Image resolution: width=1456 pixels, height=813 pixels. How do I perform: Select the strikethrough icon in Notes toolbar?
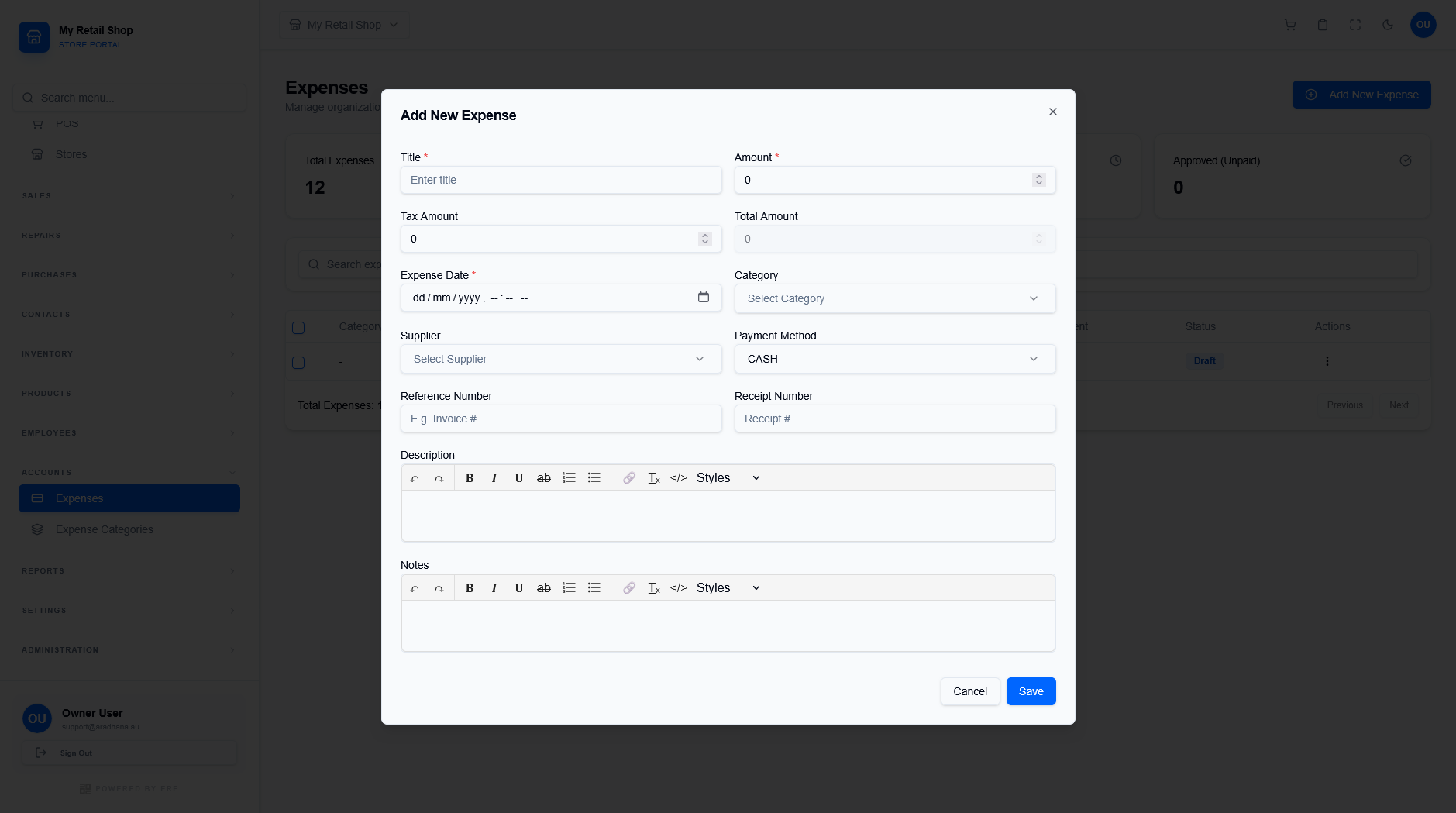click(543, 587)
